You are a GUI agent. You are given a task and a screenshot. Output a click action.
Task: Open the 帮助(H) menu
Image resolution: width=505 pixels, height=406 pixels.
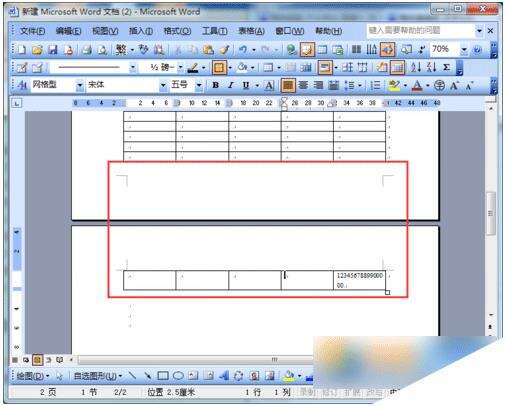click(x=328, y=31)
